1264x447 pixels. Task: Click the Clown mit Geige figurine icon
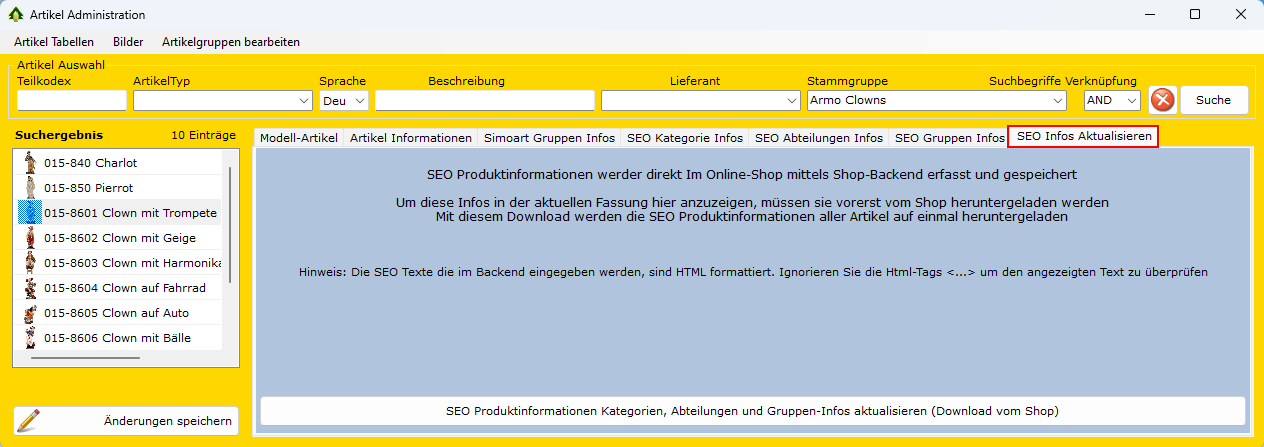point(30,238)
